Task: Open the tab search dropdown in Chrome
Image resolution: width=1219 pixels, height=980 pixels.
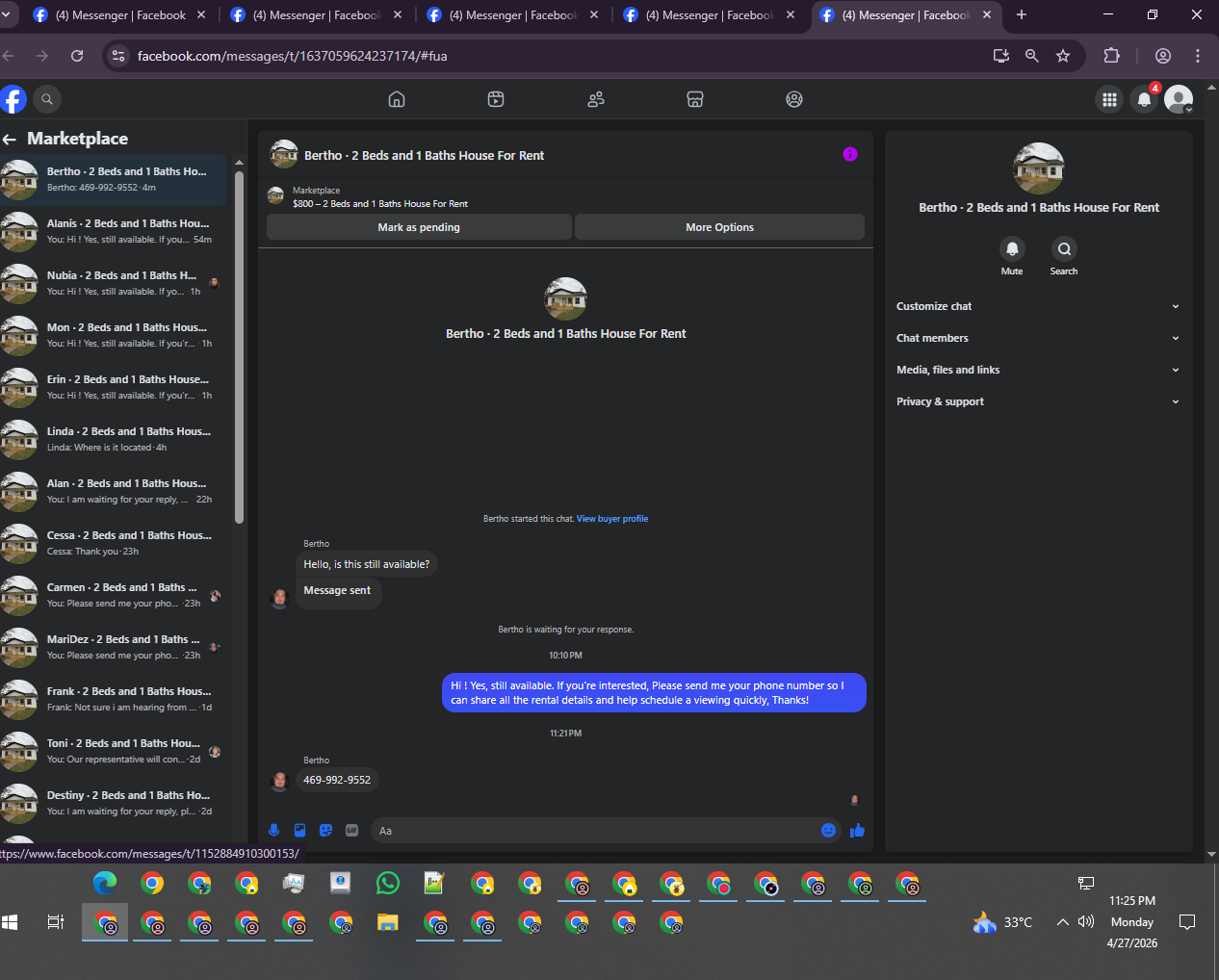Action: coord(5,14)
